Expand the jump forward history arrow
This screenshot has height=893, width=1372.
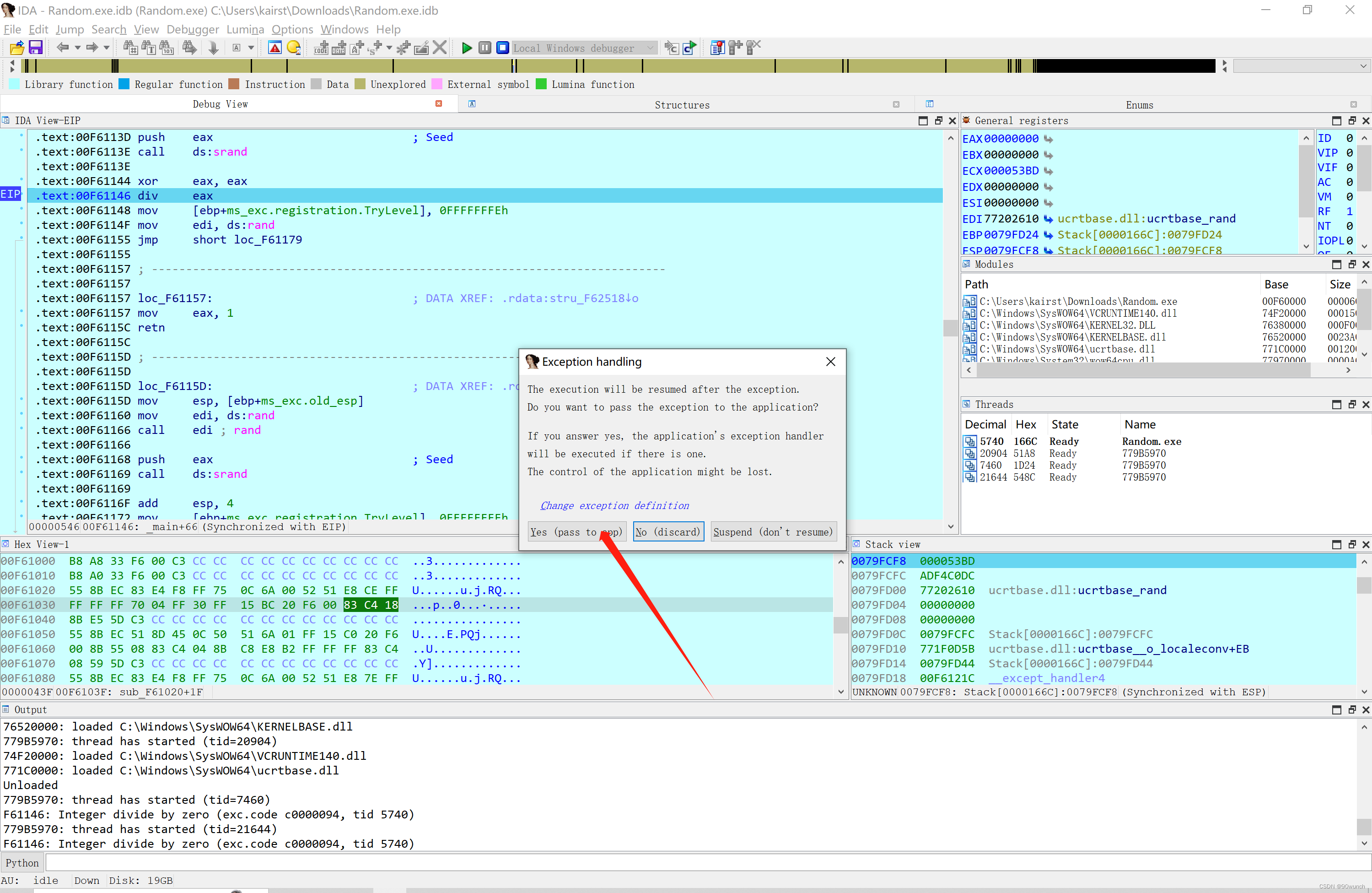(x=107, y=48)
